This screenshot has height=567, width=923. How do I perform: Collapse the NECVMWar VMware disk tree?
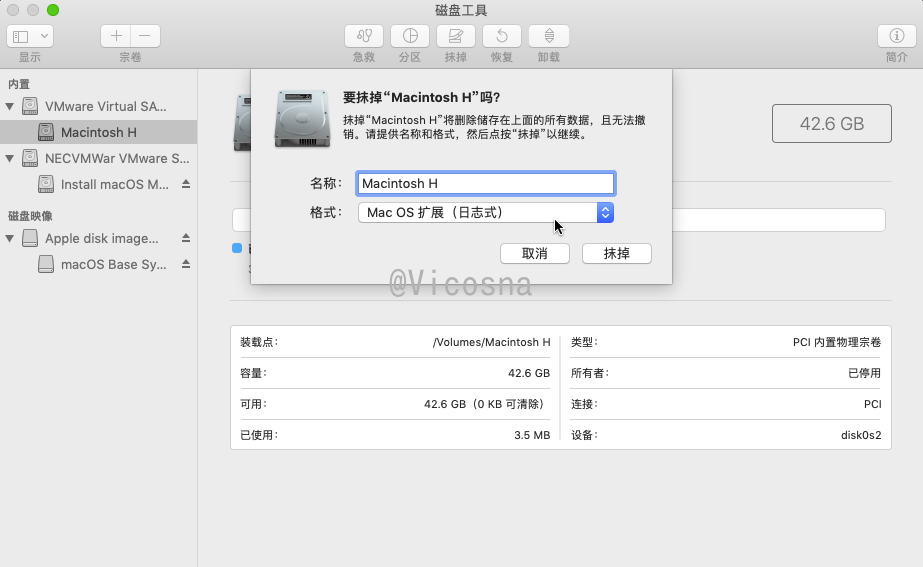coord(9,158)
